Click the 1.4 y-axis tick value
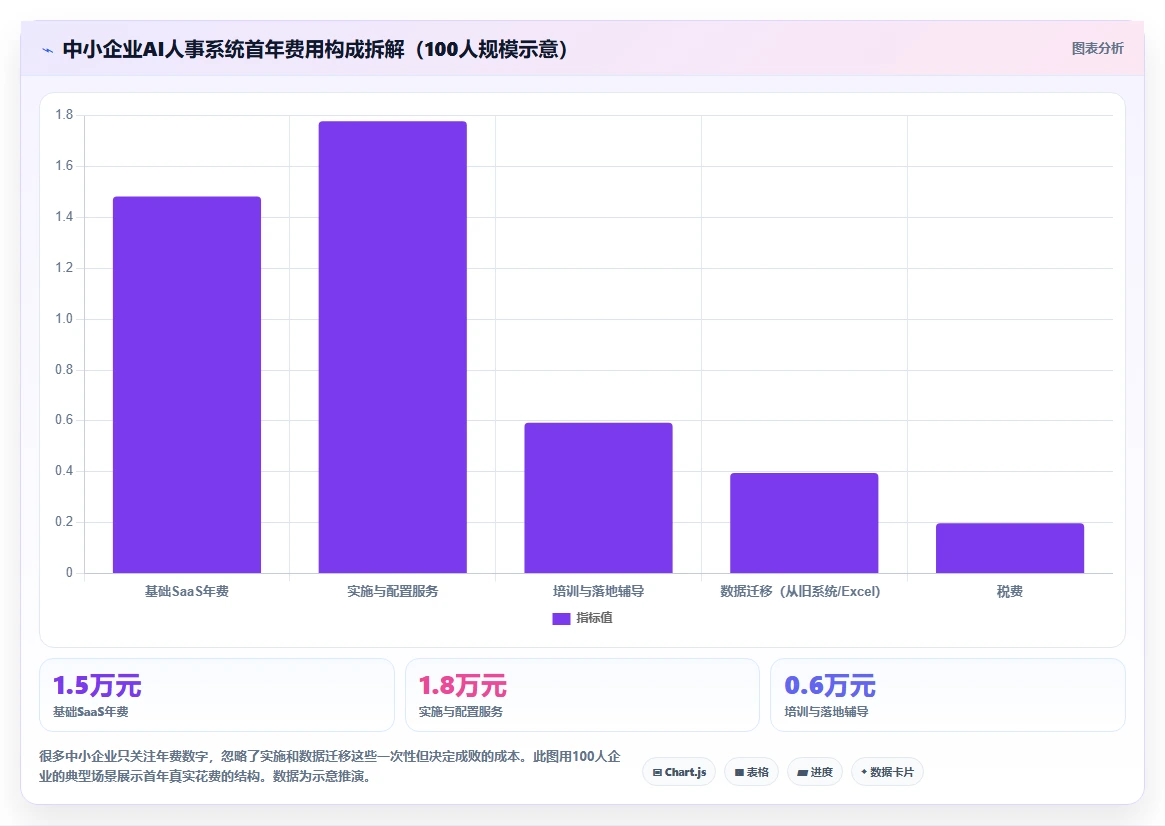Viewport: 1165px width, 826px height. point(64,217)
